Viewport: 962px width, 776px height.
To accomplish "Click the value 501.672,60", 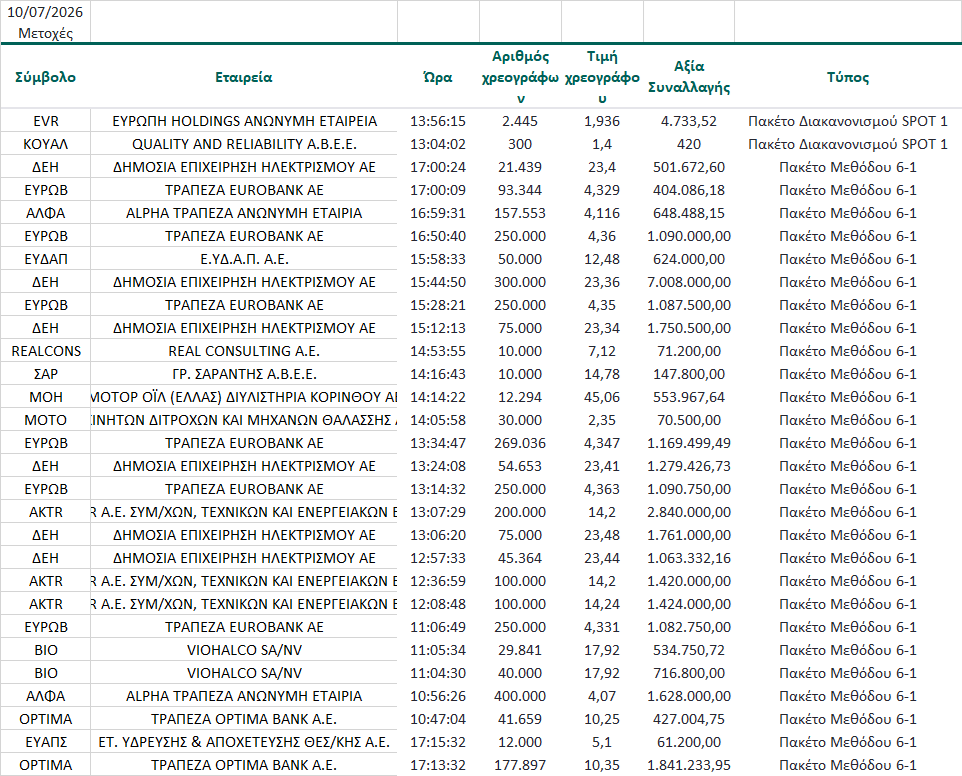I will coord(689,167).
